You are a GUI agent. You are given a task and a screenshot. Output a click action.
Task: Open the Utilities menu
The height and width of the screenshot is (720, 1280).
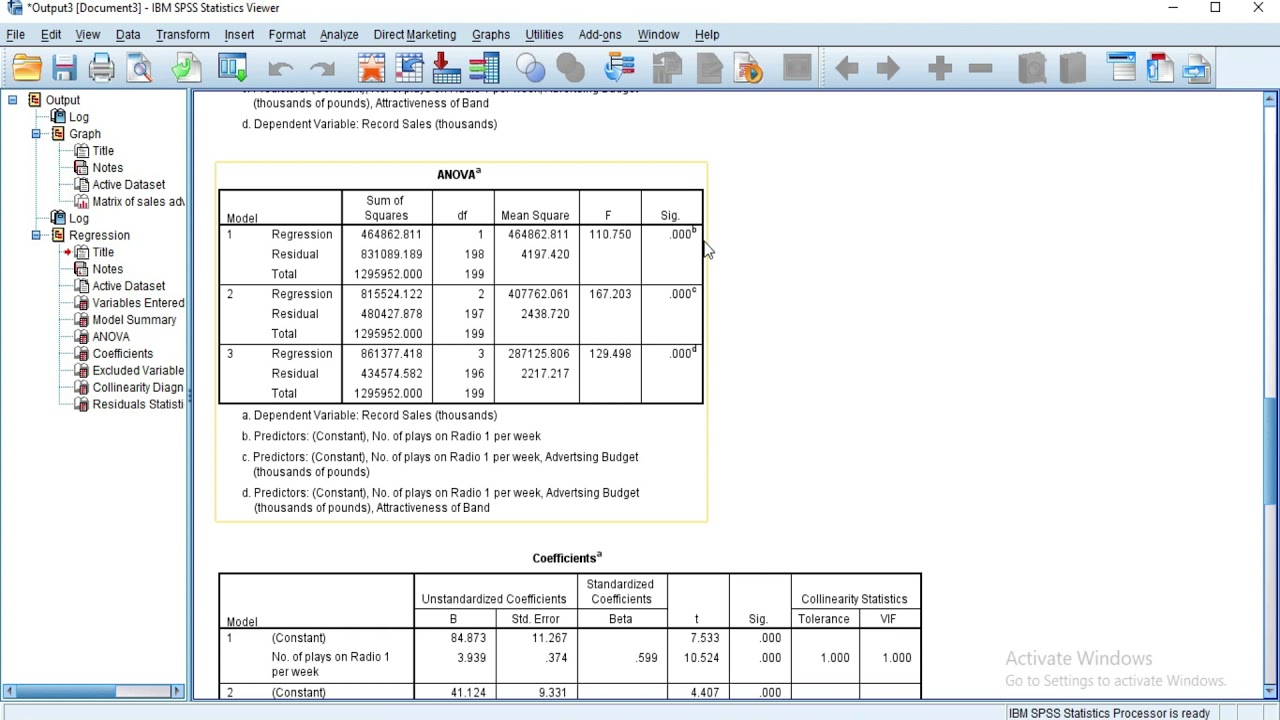pyautogui.click(x=544, y=34)
